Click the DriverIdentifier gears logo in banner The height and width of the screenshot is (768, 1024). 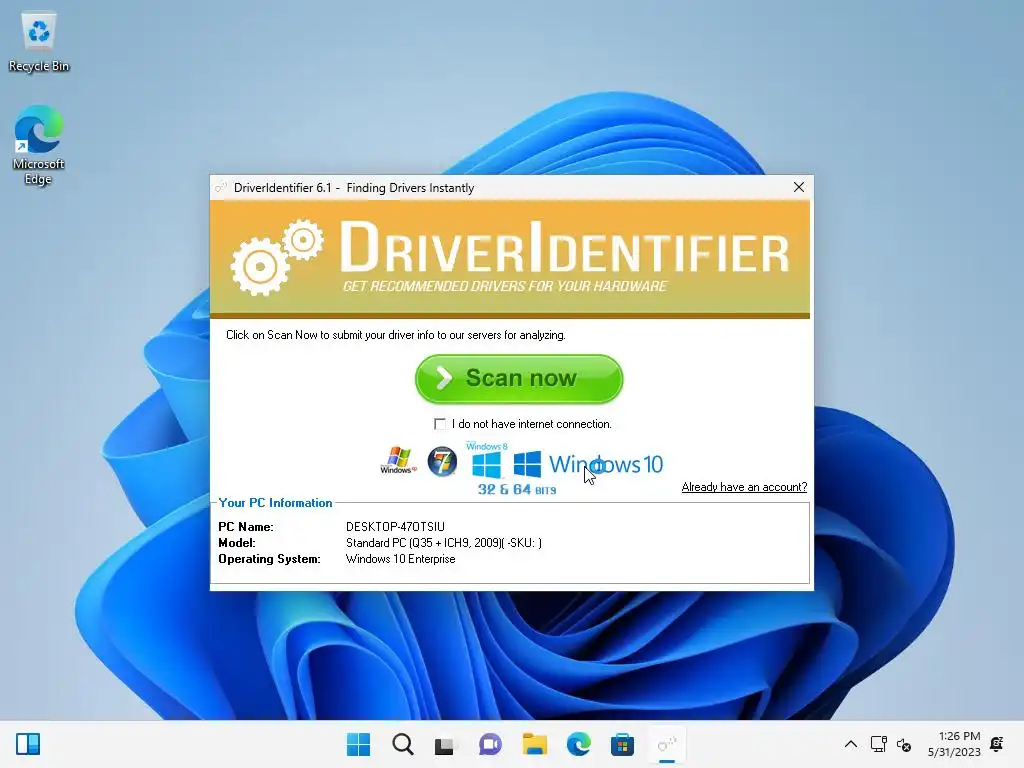tap(277, 257)
